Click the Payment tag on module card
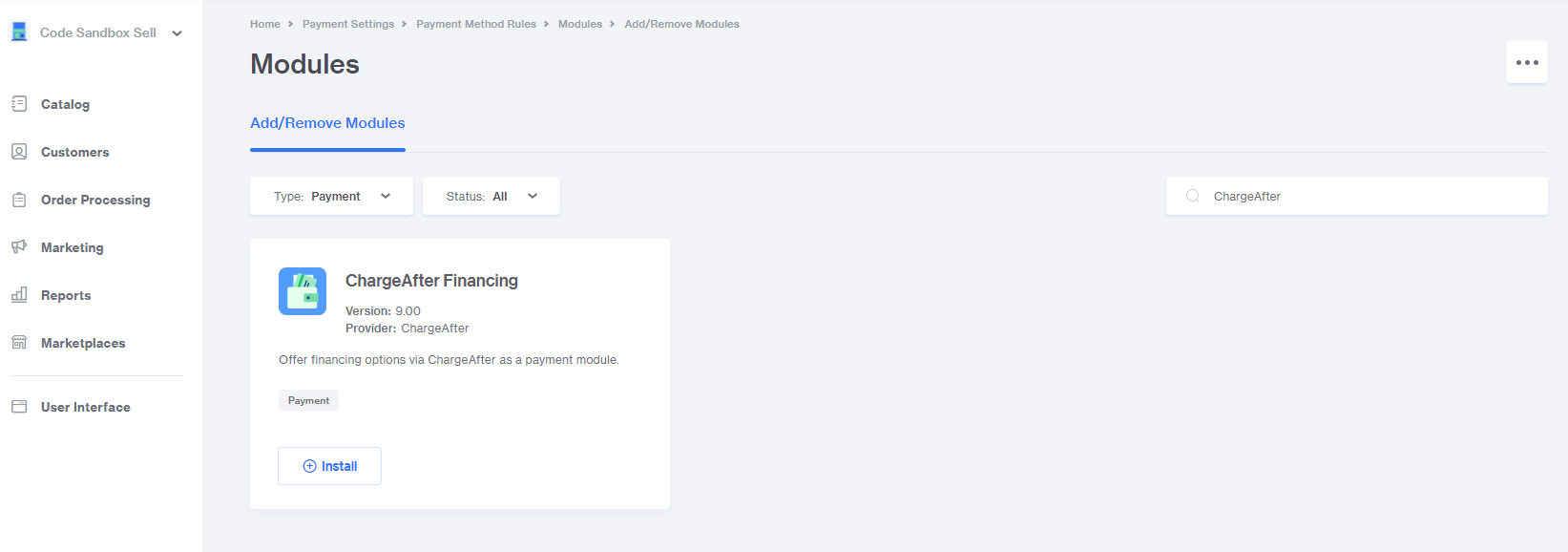 point(308,400)
